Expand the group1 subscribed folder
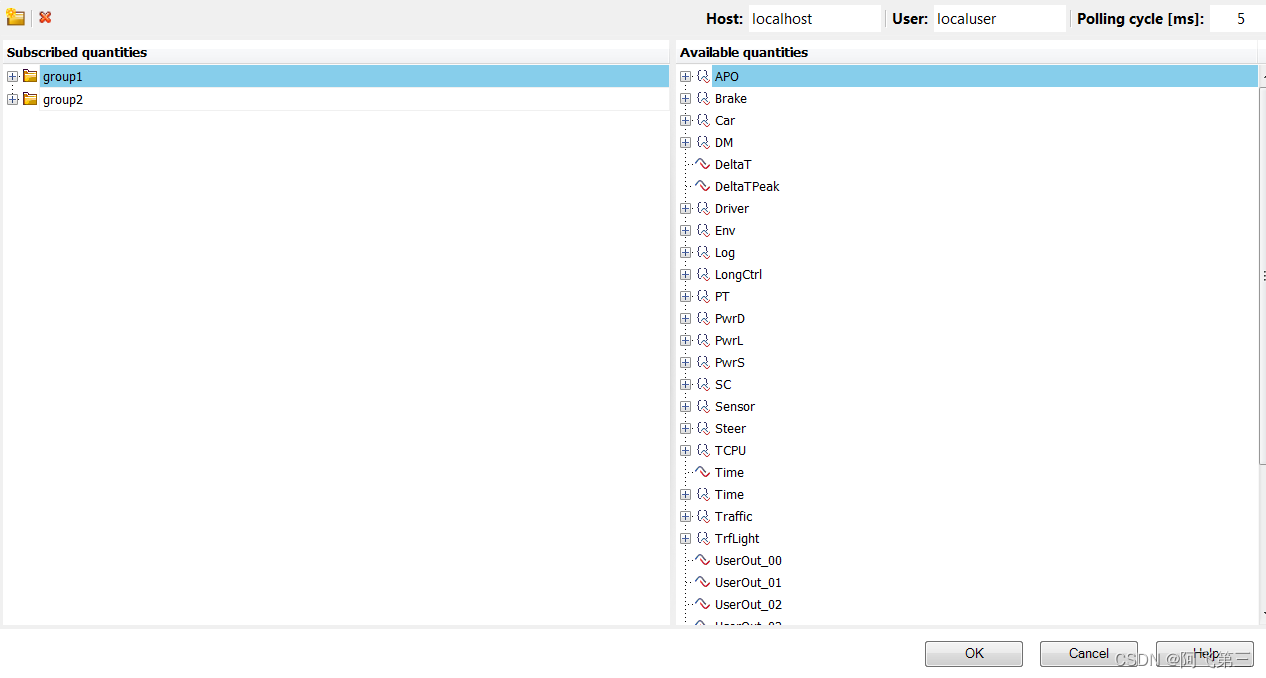 pos(13,77)
